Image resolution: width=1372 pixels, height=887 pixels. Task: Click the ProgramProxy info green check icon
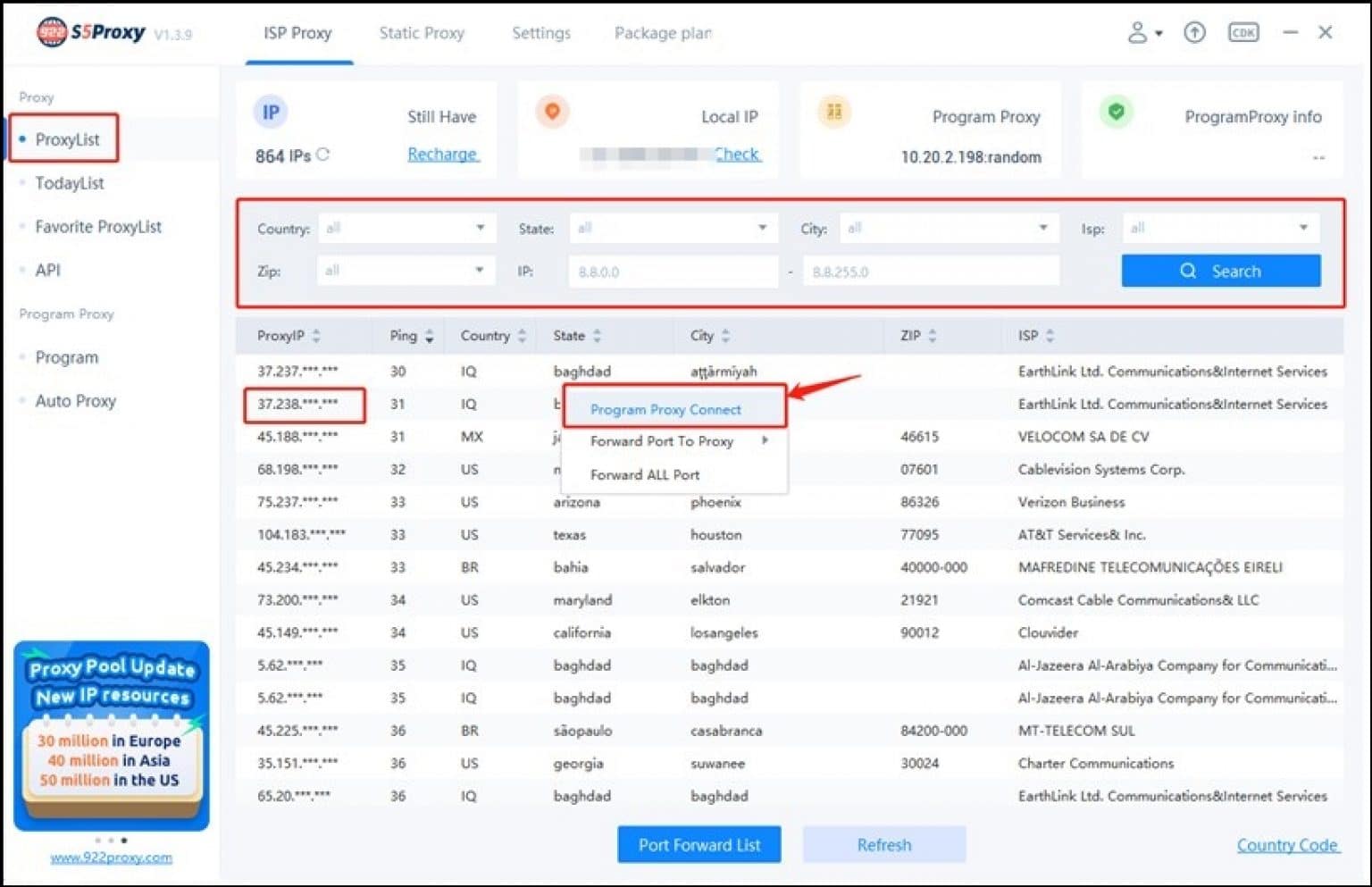(1116, 112)
